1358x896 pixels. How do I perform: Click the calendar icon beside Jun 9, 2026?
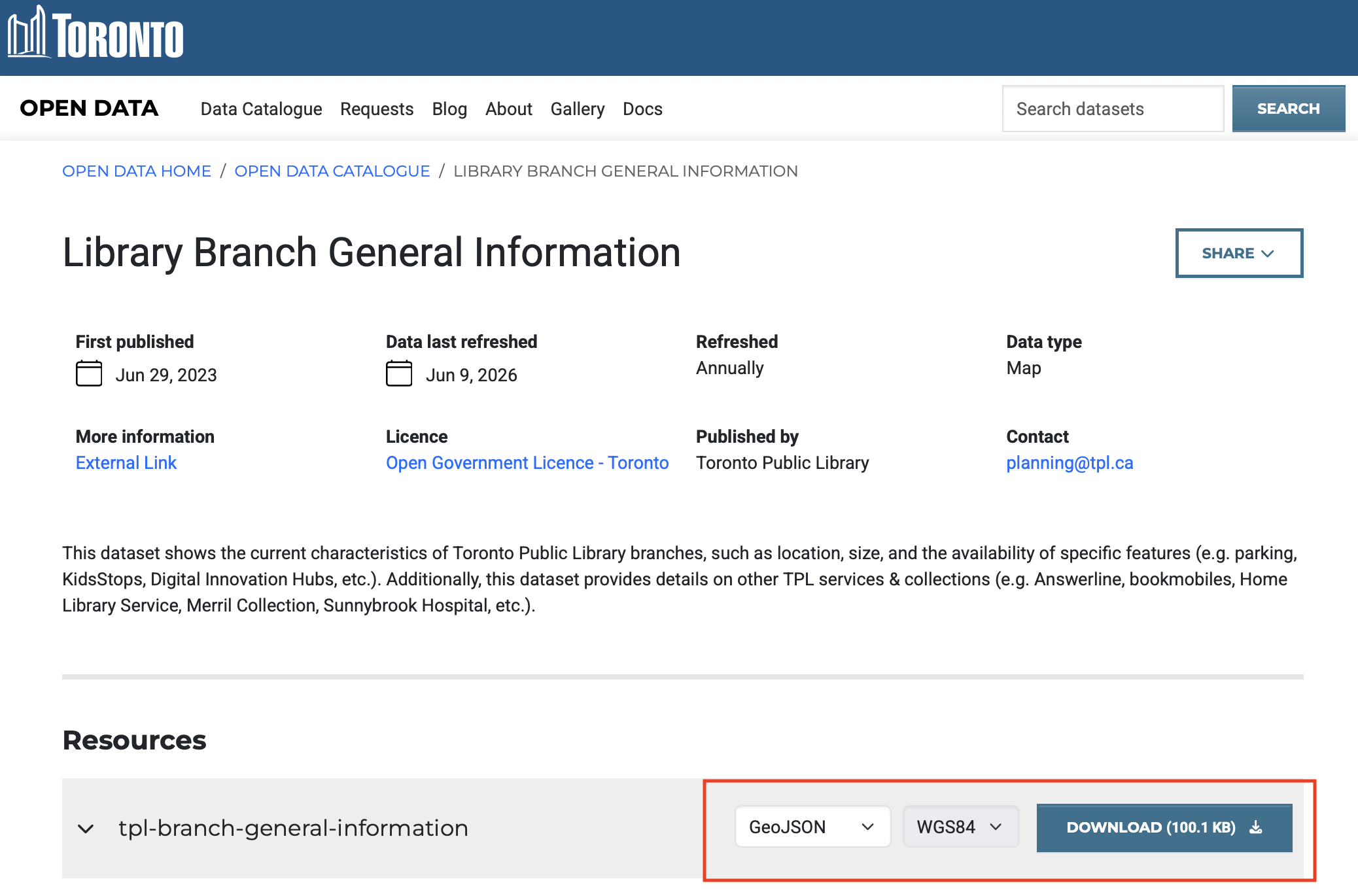[399, 374]
